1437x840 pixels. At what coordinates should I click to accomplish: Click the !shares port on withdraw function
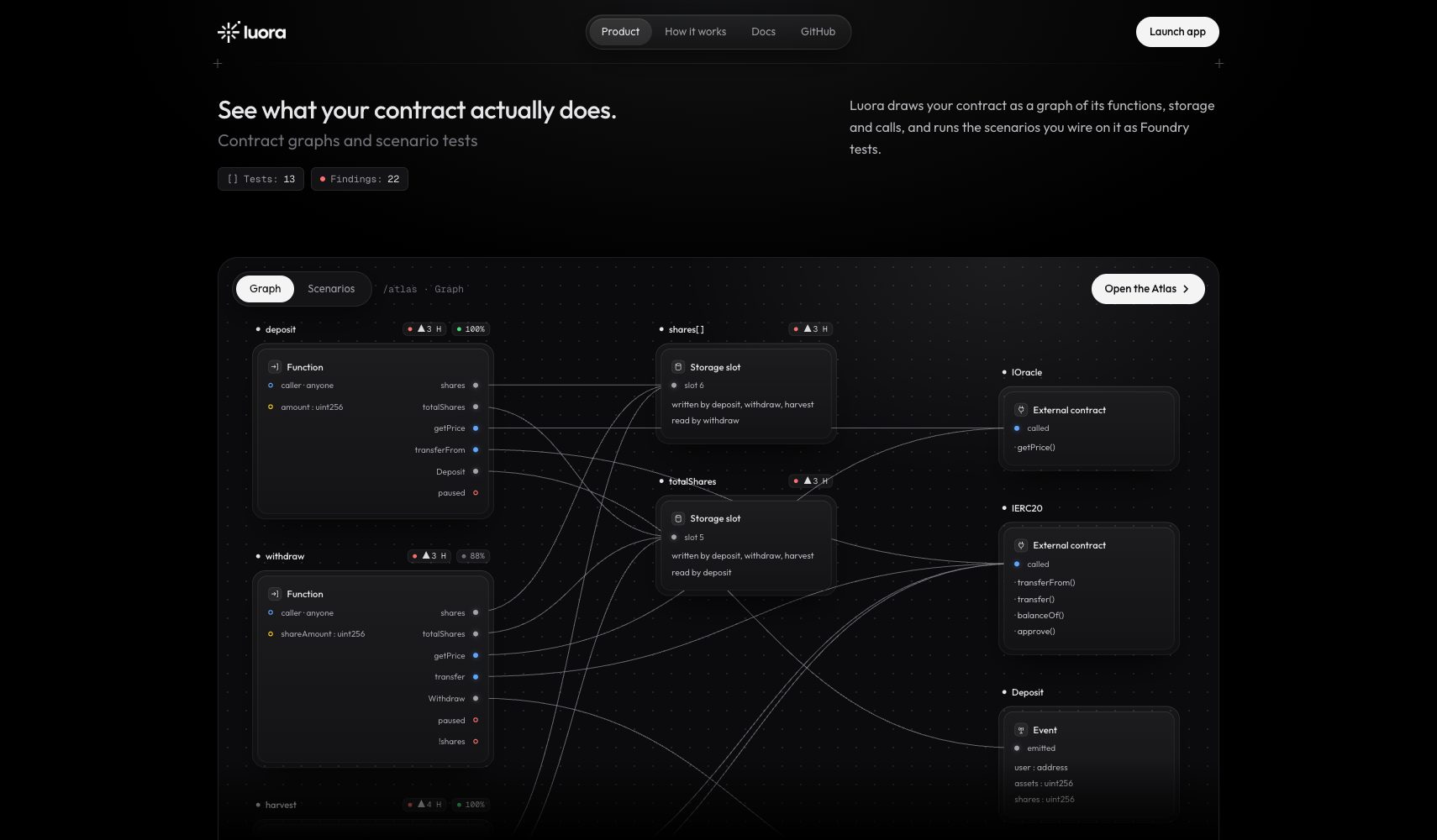pyautogui.click(x=476, y=742)
